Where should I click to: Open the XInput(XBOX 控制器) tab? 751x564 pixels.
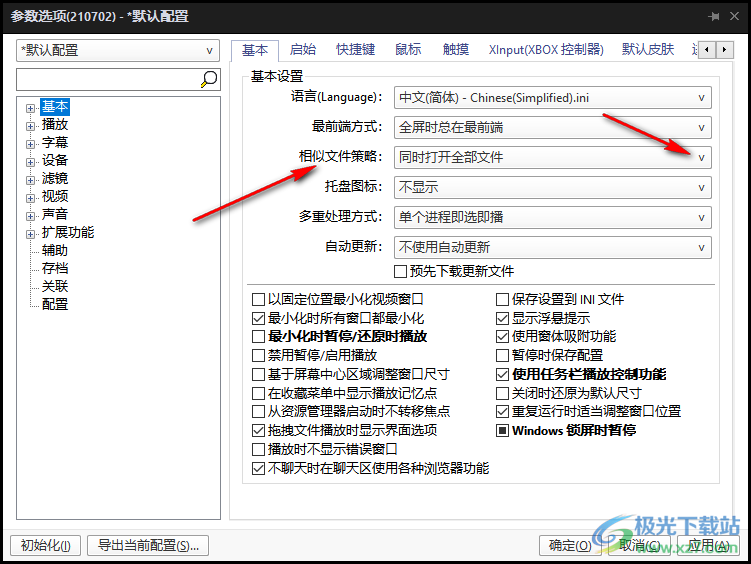(546, 50)
